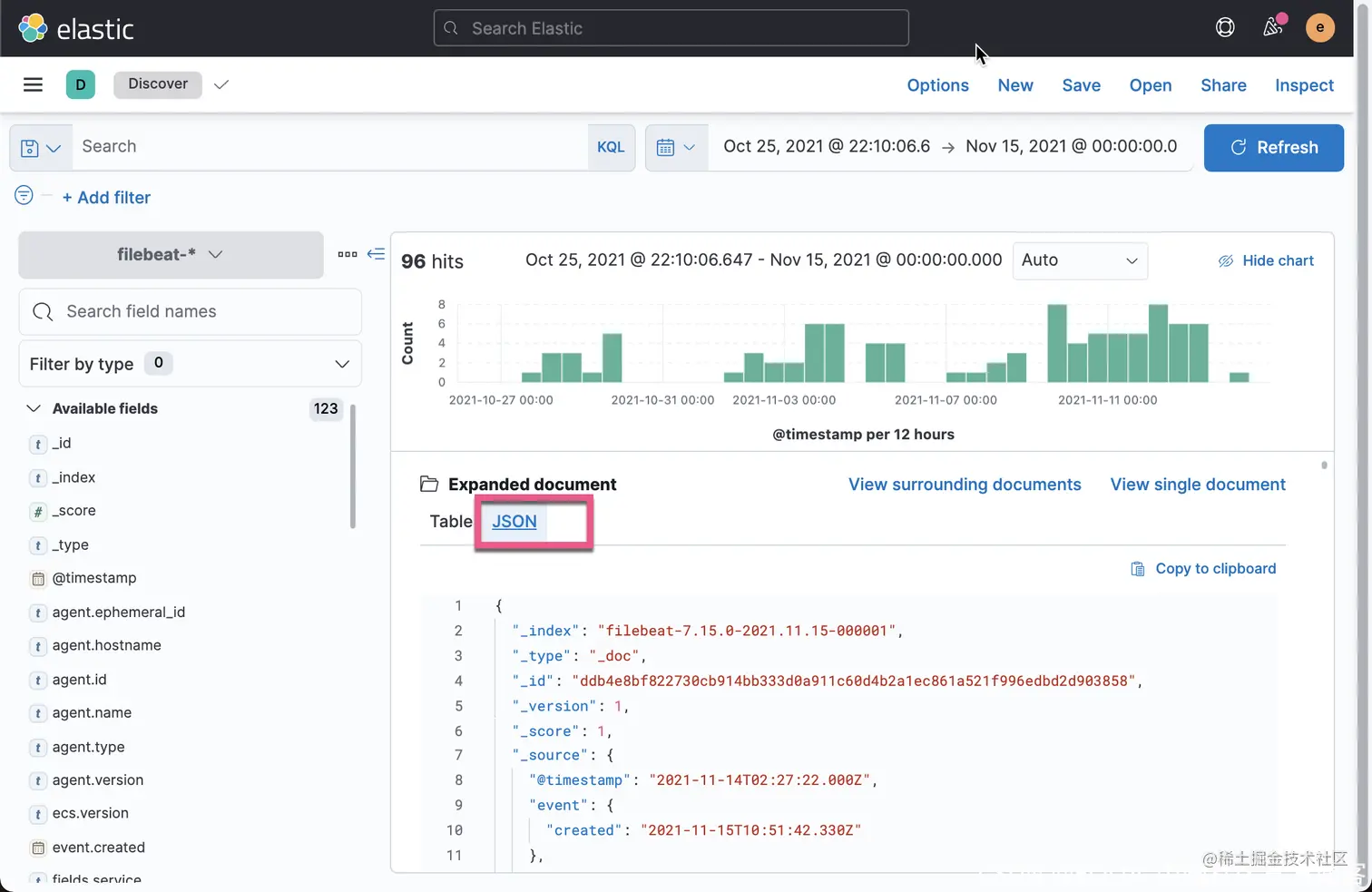Click View surrounding documents link
Screen dimensions: 1372x892
(x=965, y=485)
